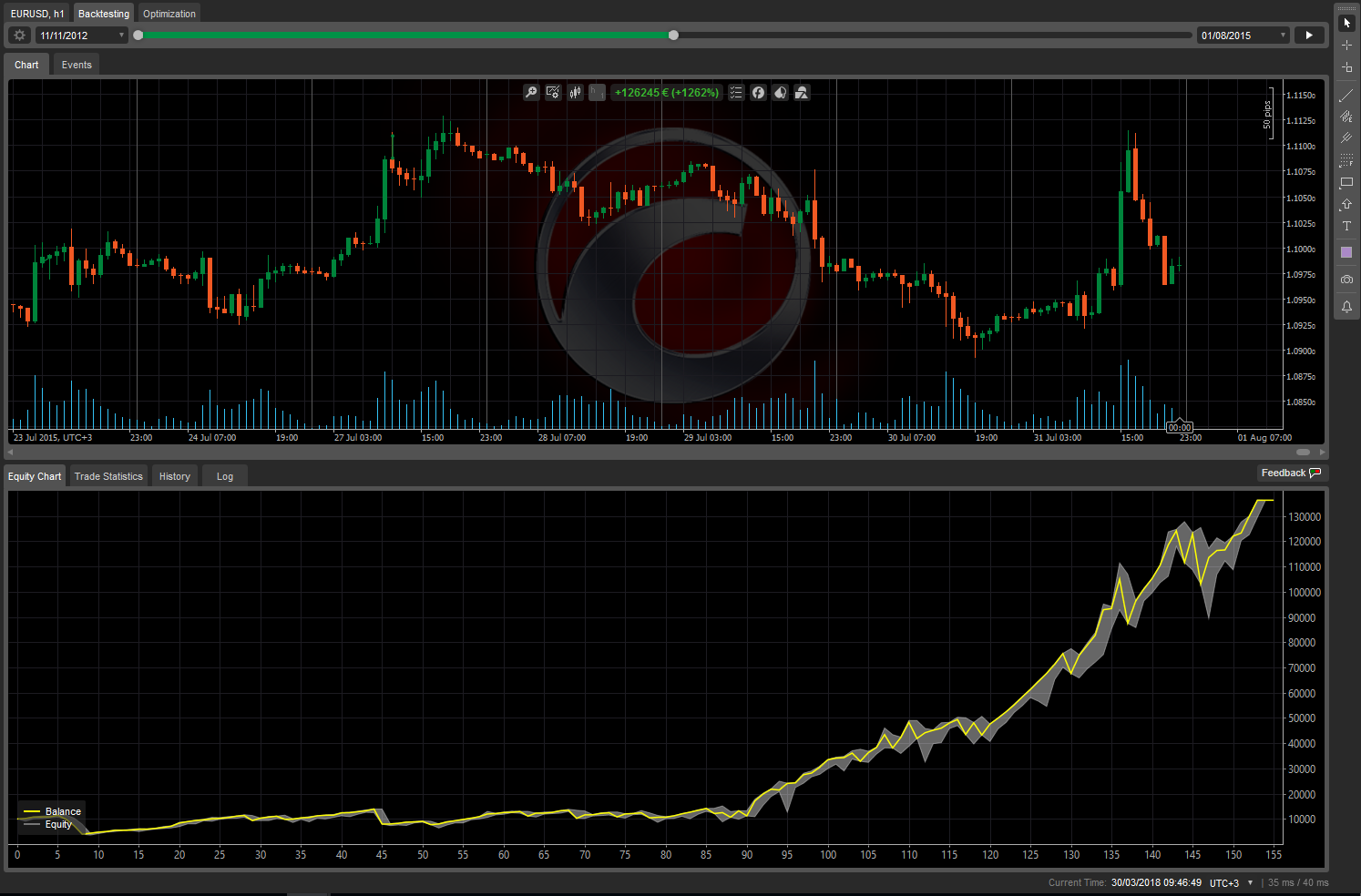This screenshot has width=1361, height=896.
Task: Take a chart screenshot with camera icon
Action: (x=1346, y=280)
